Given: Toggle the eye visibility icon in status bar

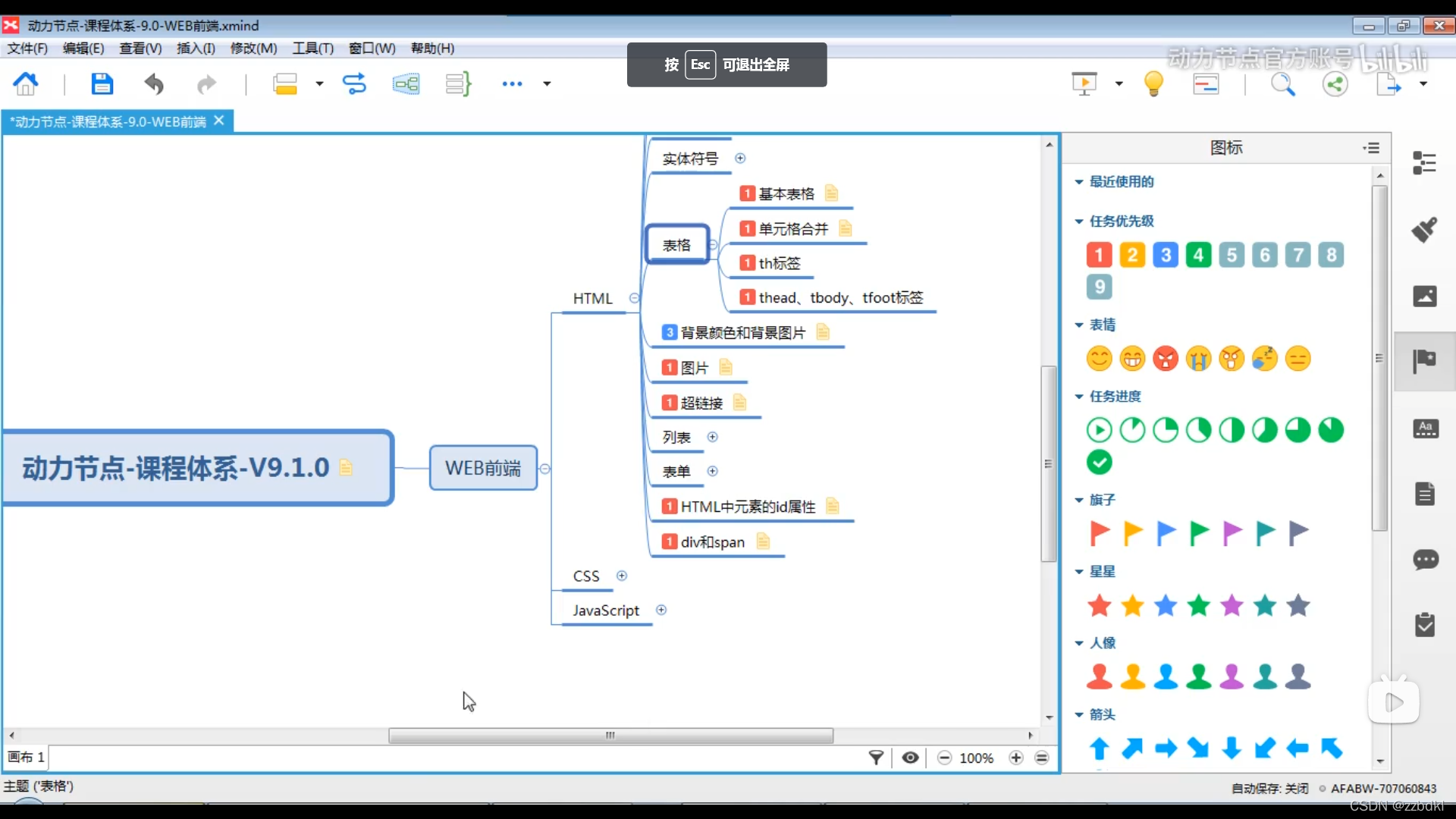Looking at the screenshot, I should click(910, 758).
